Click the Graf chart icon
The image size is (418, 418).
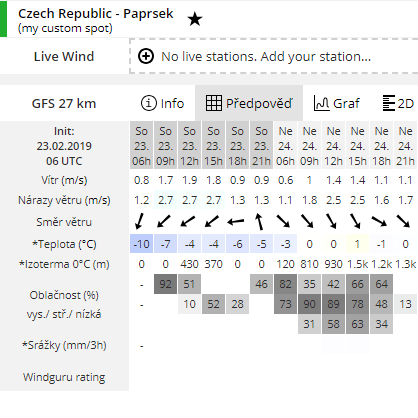321,103
